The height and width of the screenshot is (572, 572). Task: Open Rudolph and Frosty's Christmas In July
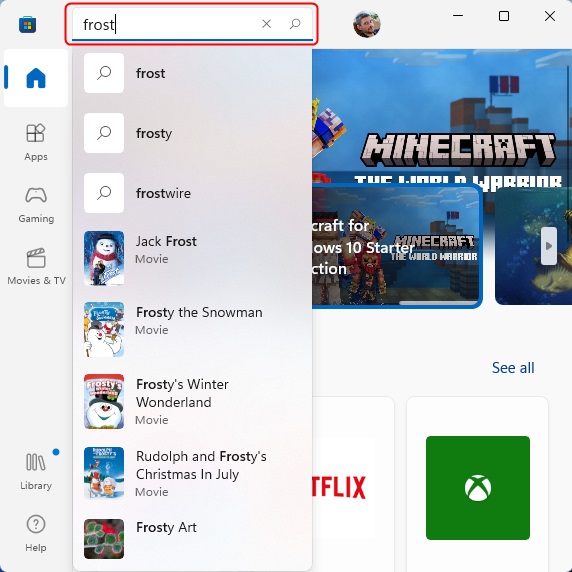[192, 473]
